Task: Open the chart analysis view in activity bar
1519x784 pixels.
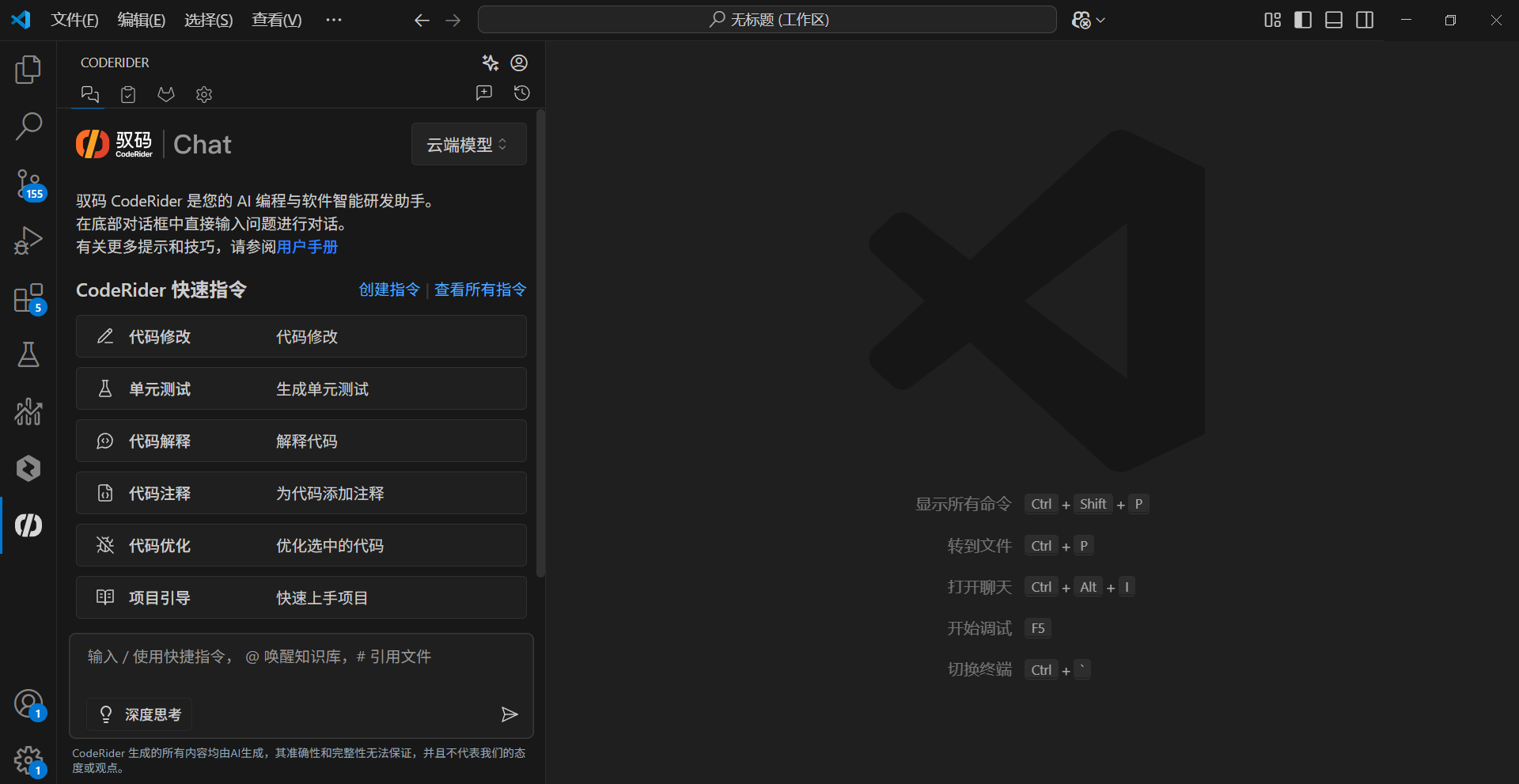Action: point(28,411)
